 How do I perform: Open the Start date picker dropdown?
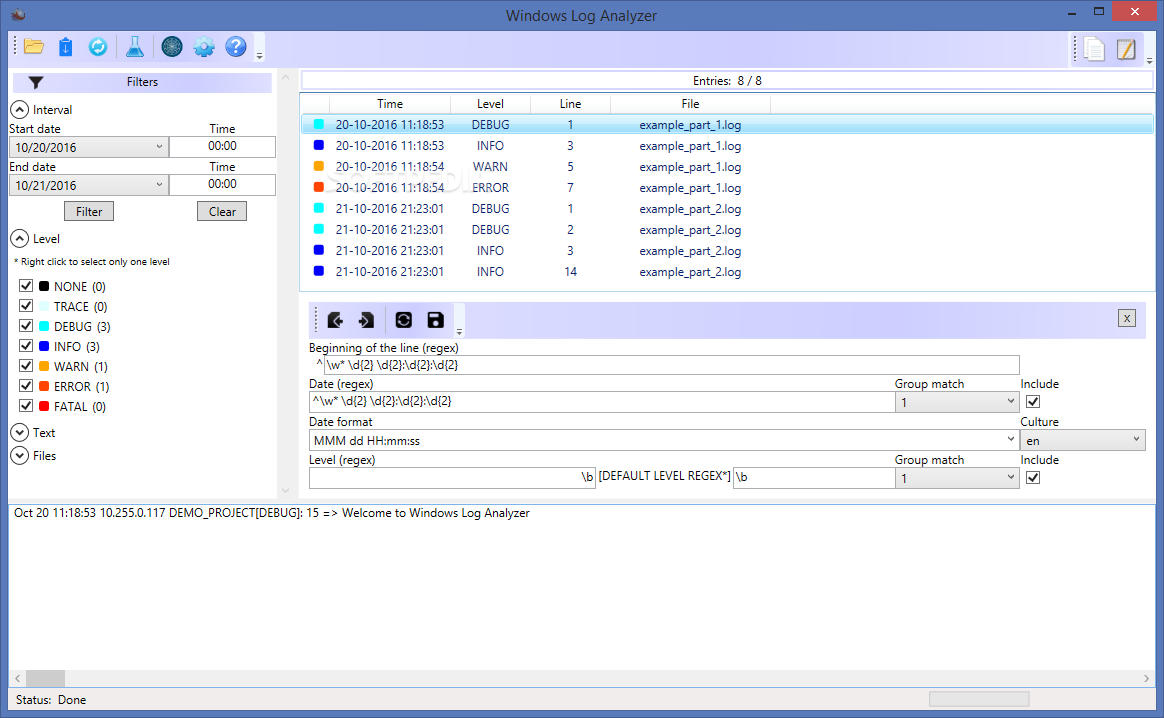159,147
